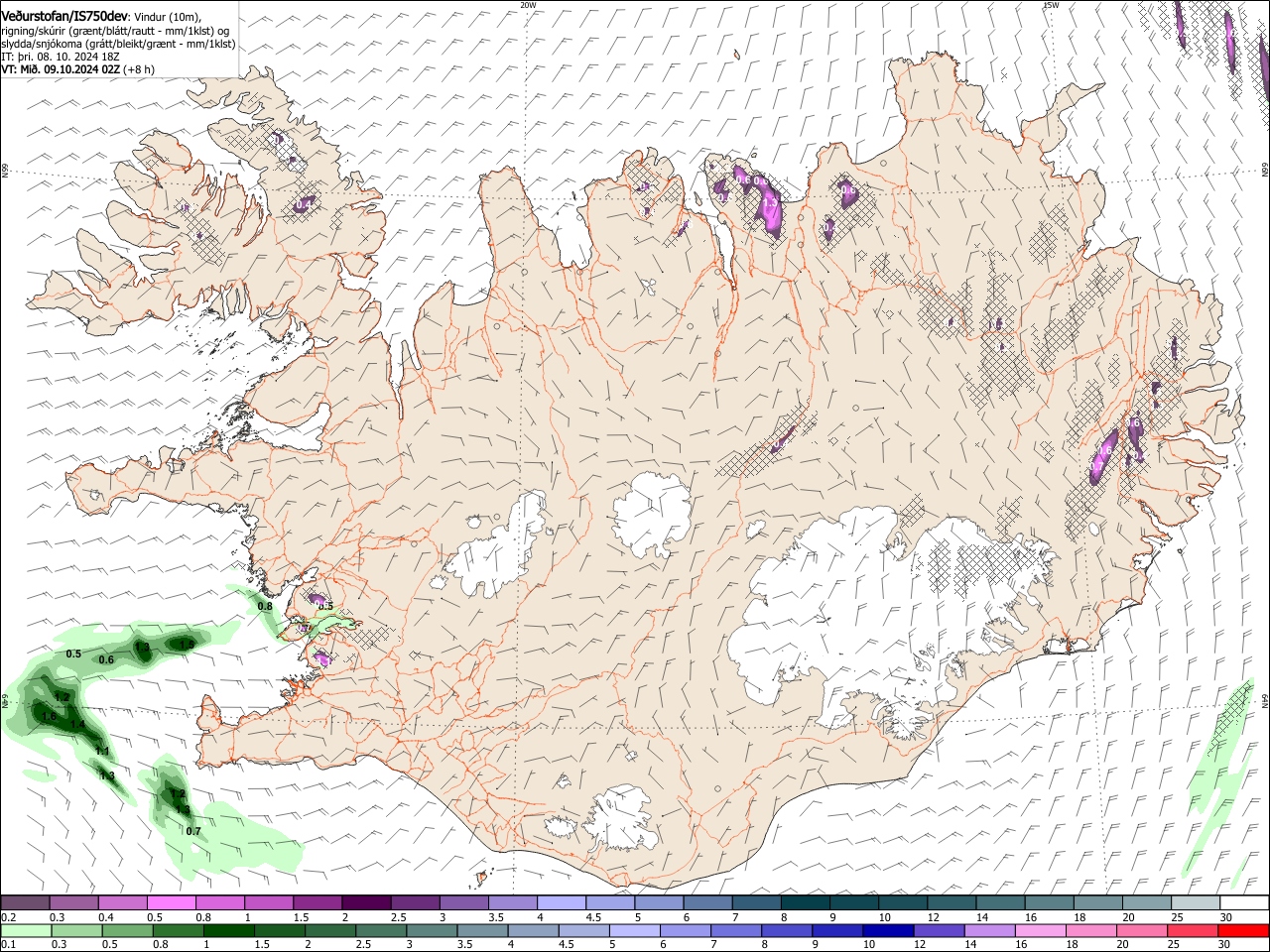Click the '1.1' rain value in southwest sea
Image resolution: width=1270 pixels, height=952 pixels.
101,751
